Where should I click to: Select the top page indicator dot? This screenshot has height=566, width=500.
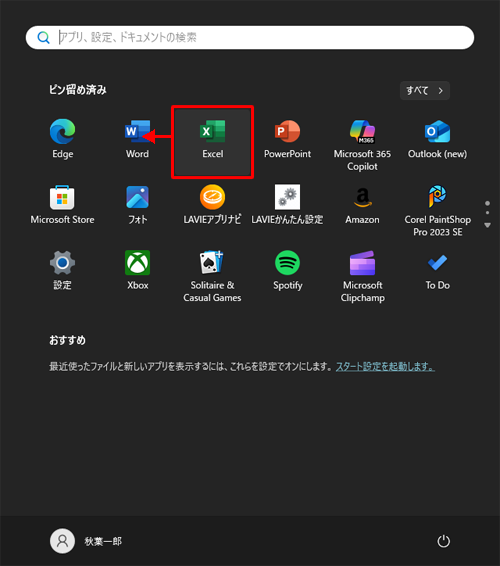pyautogui.click(x=487, y=203)
